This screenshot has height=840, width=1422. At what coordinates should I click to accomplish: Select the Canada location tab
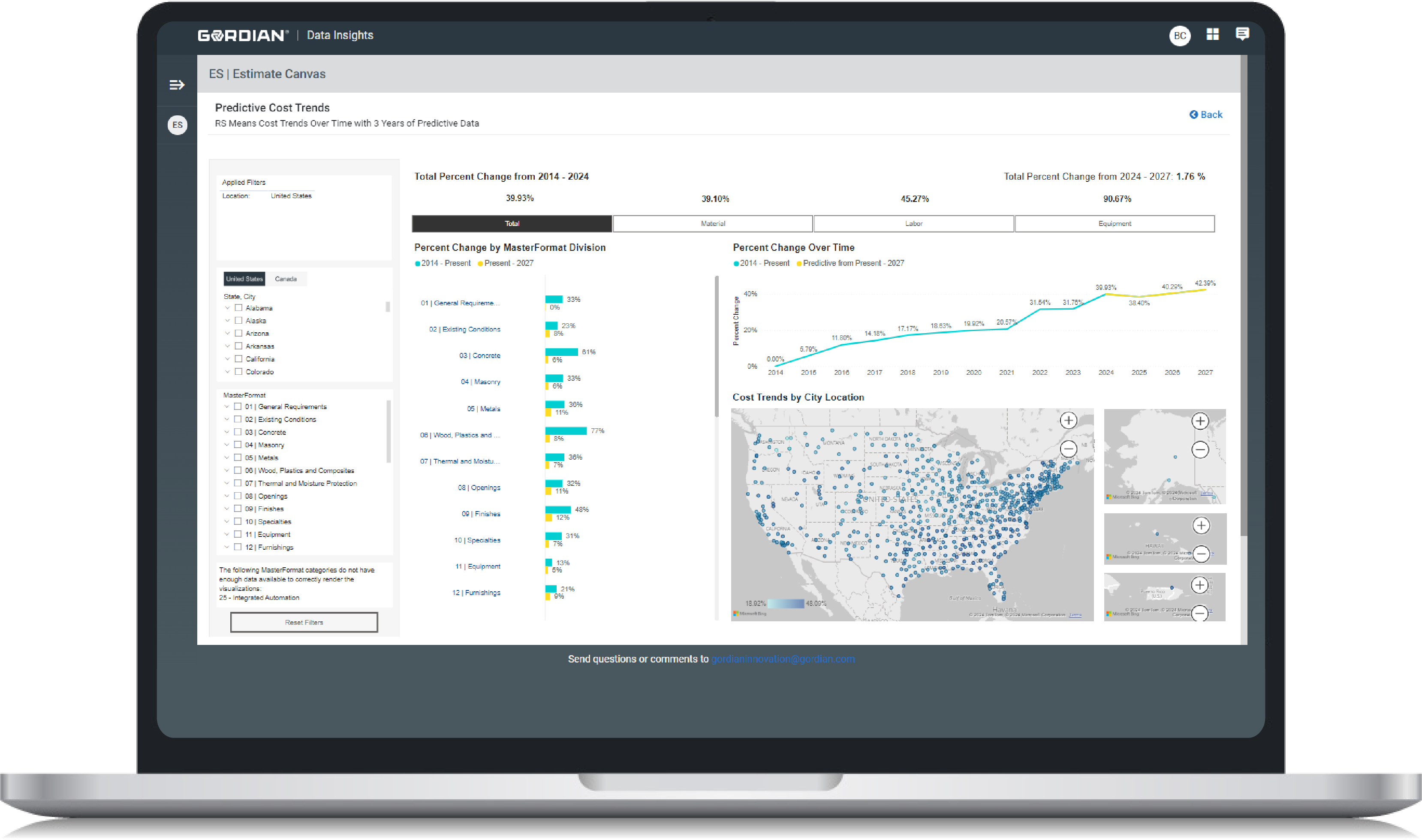(x=285, y=279)
